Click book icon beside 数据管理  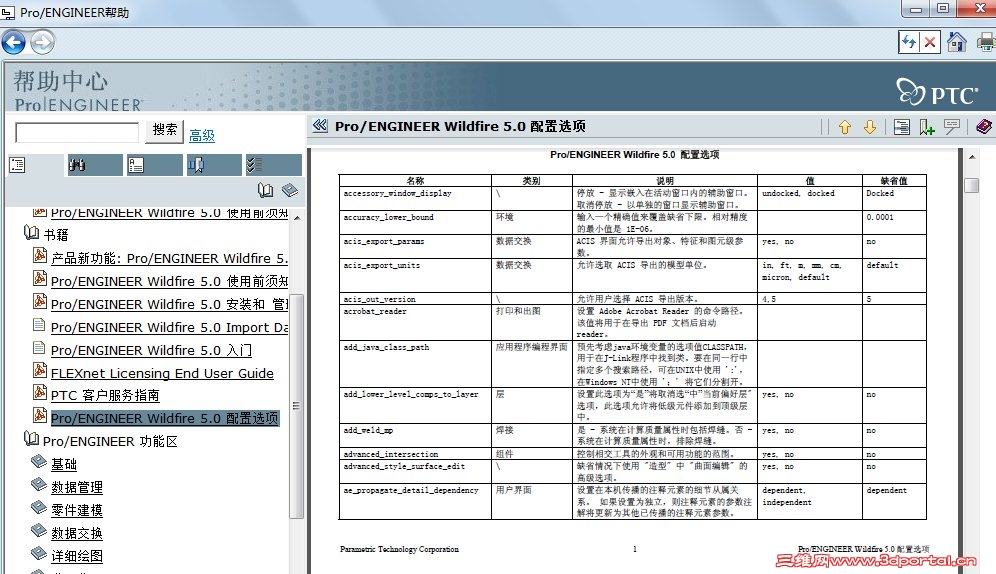(x=39, y=484)
